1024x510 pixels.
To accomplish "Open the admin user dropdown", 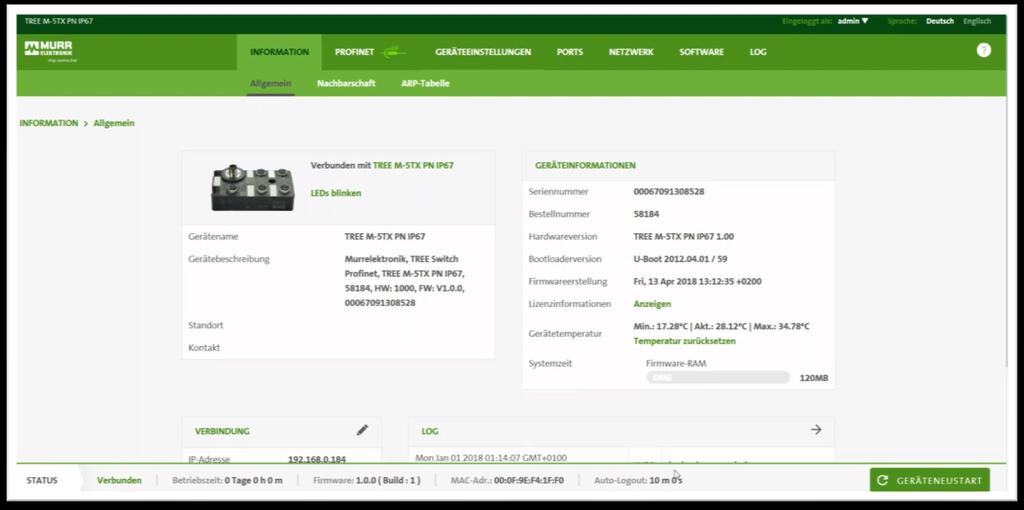I will (853, 21).
